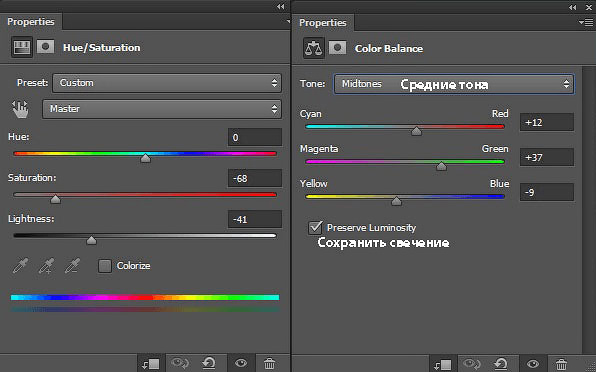Select the layer mask icon in Hue/Saturation panel
The width and height of the screenshot is (596, 372).
(45, 47)
